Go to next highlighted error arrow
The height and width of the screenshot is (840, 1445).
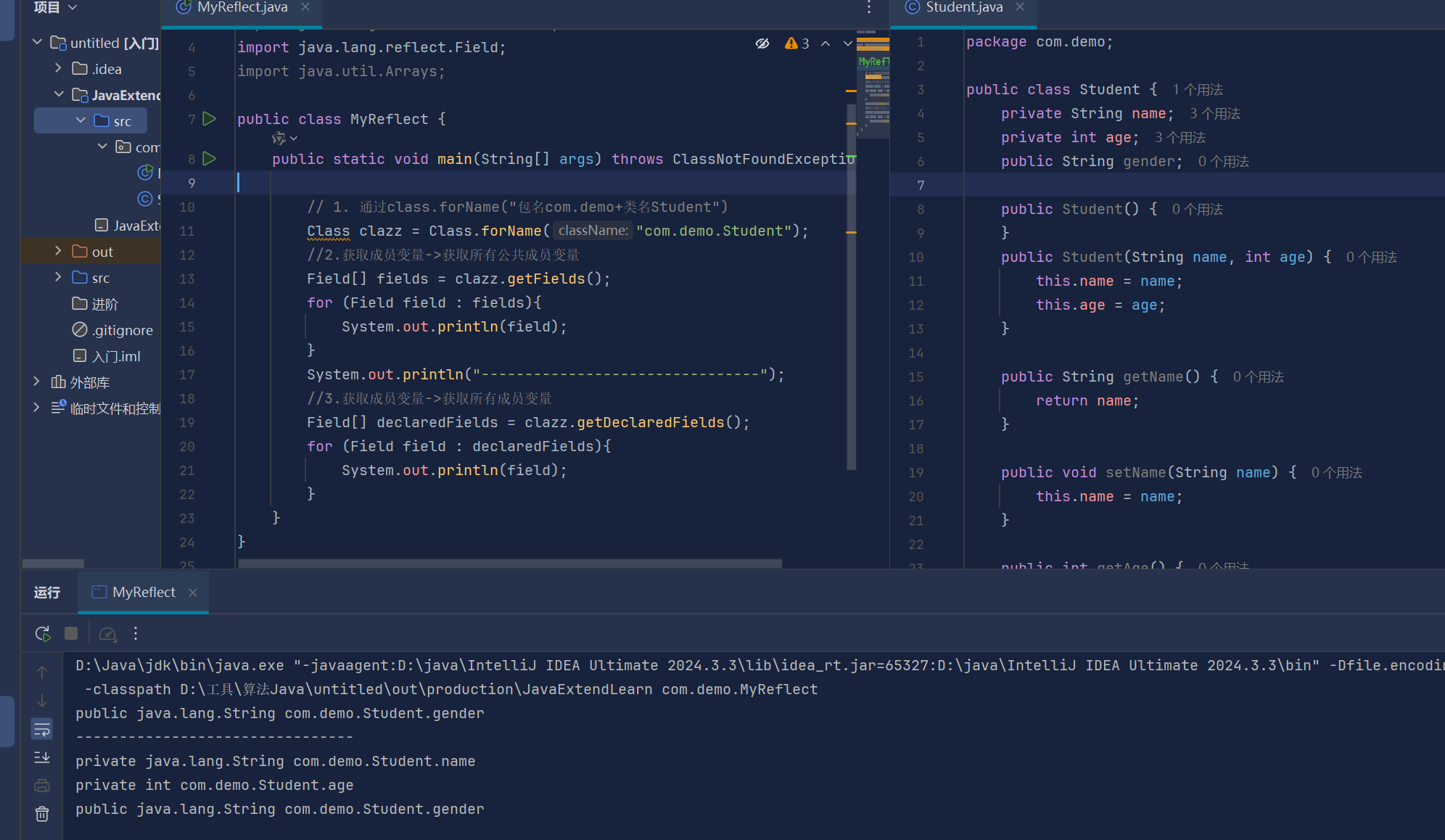(847, 44)
